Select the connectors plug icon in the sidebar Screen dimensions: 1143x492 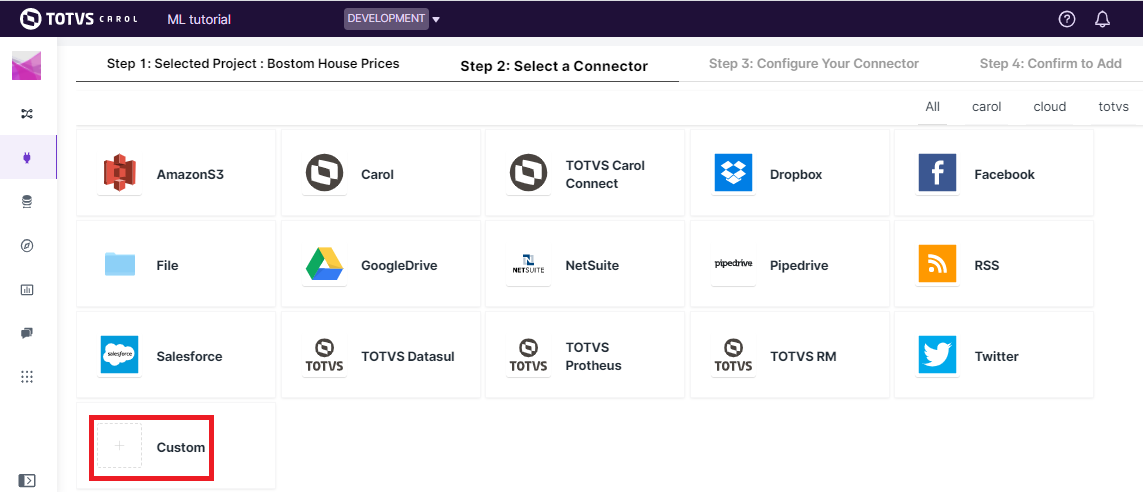(27, 157)
